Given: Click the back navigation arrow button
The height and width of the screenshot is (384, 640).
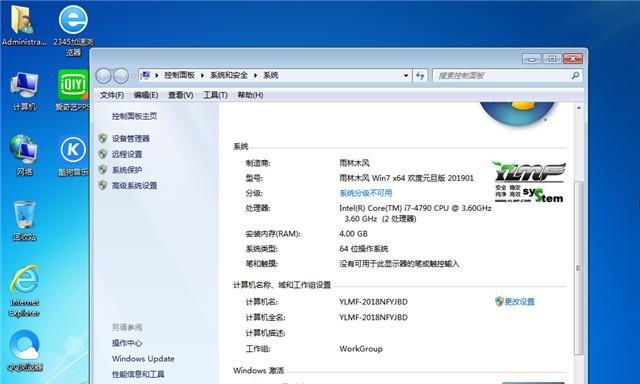Looking at the screenshot, I should (x=104, y=75).
